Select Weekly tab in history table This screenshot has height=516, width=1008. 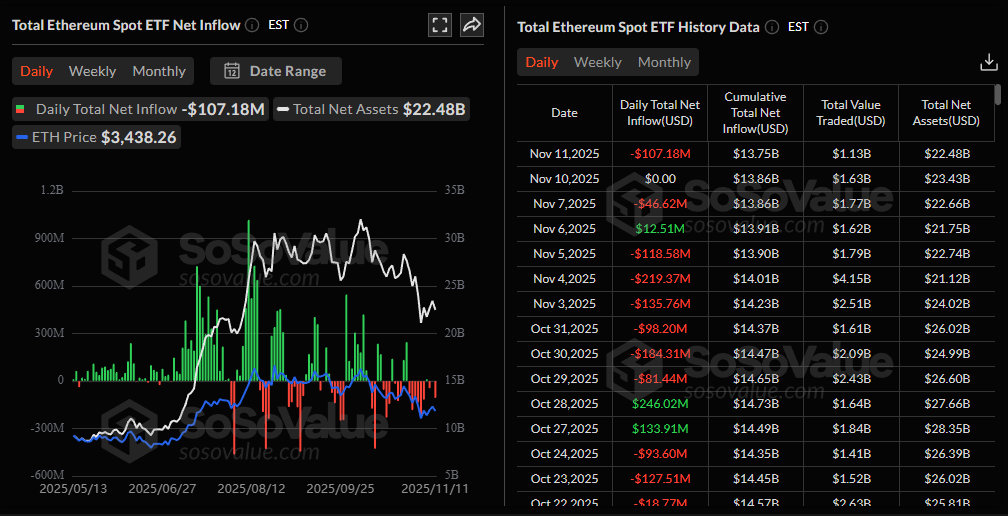coord(597,62)
